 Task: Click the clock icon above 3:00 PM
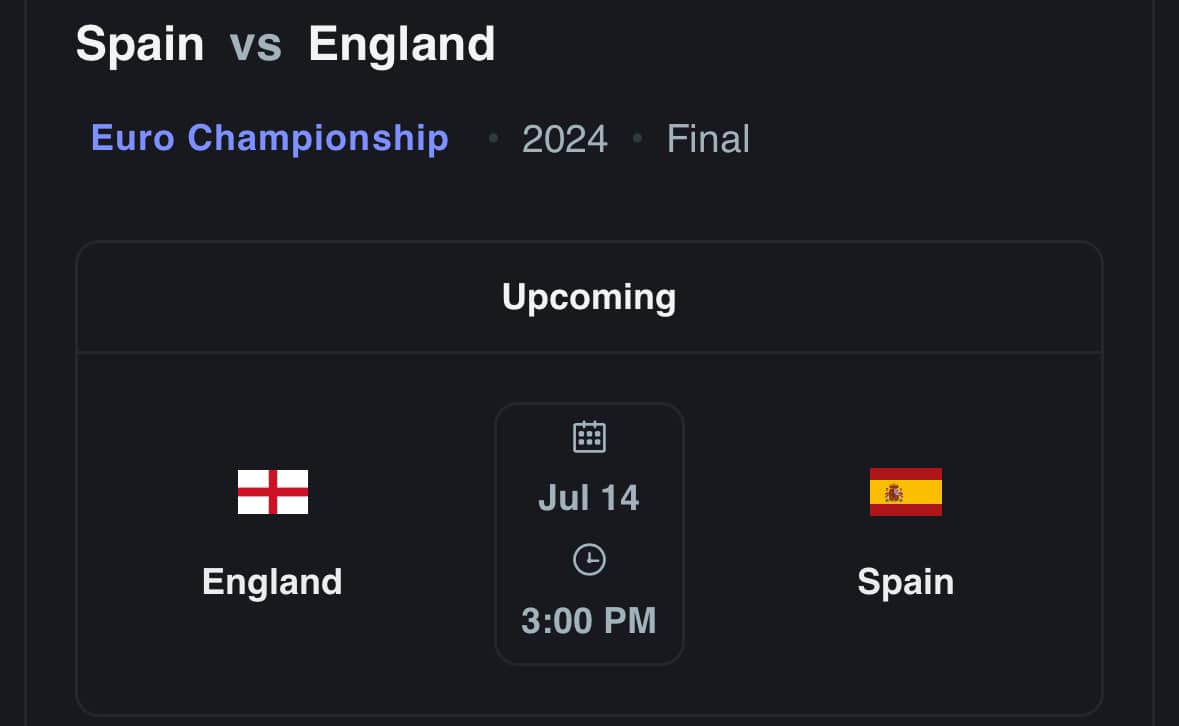click(x=590, y=560)
